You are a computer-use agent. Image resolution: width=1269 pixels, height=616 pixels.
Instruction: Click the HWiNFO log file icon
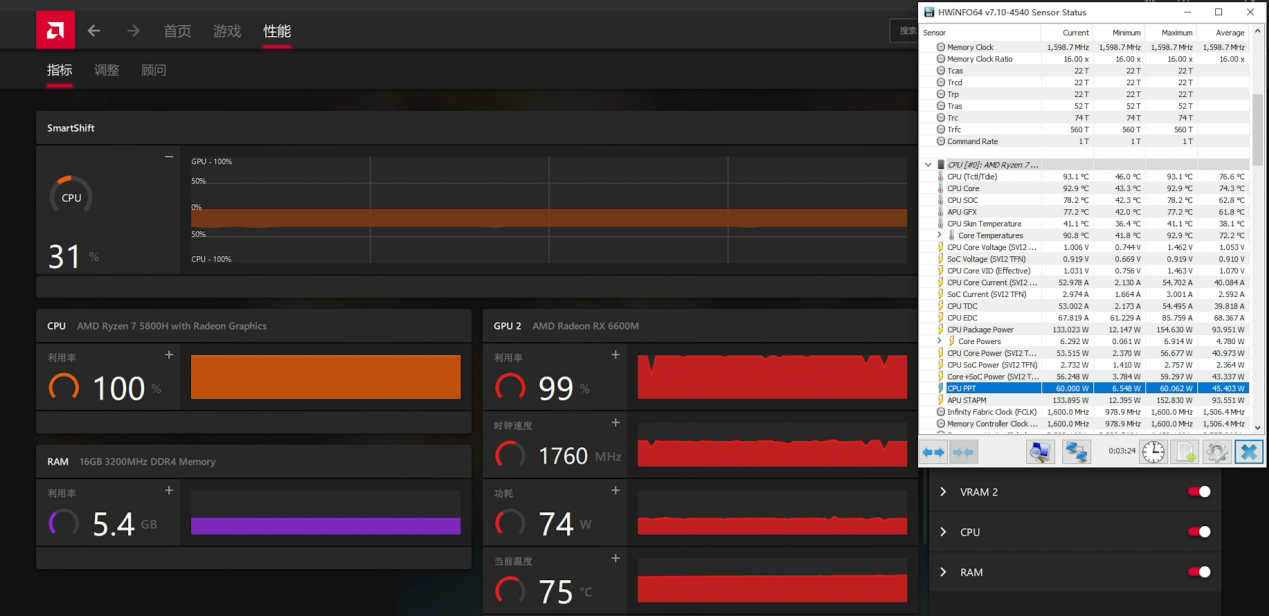click(1184, 452)
